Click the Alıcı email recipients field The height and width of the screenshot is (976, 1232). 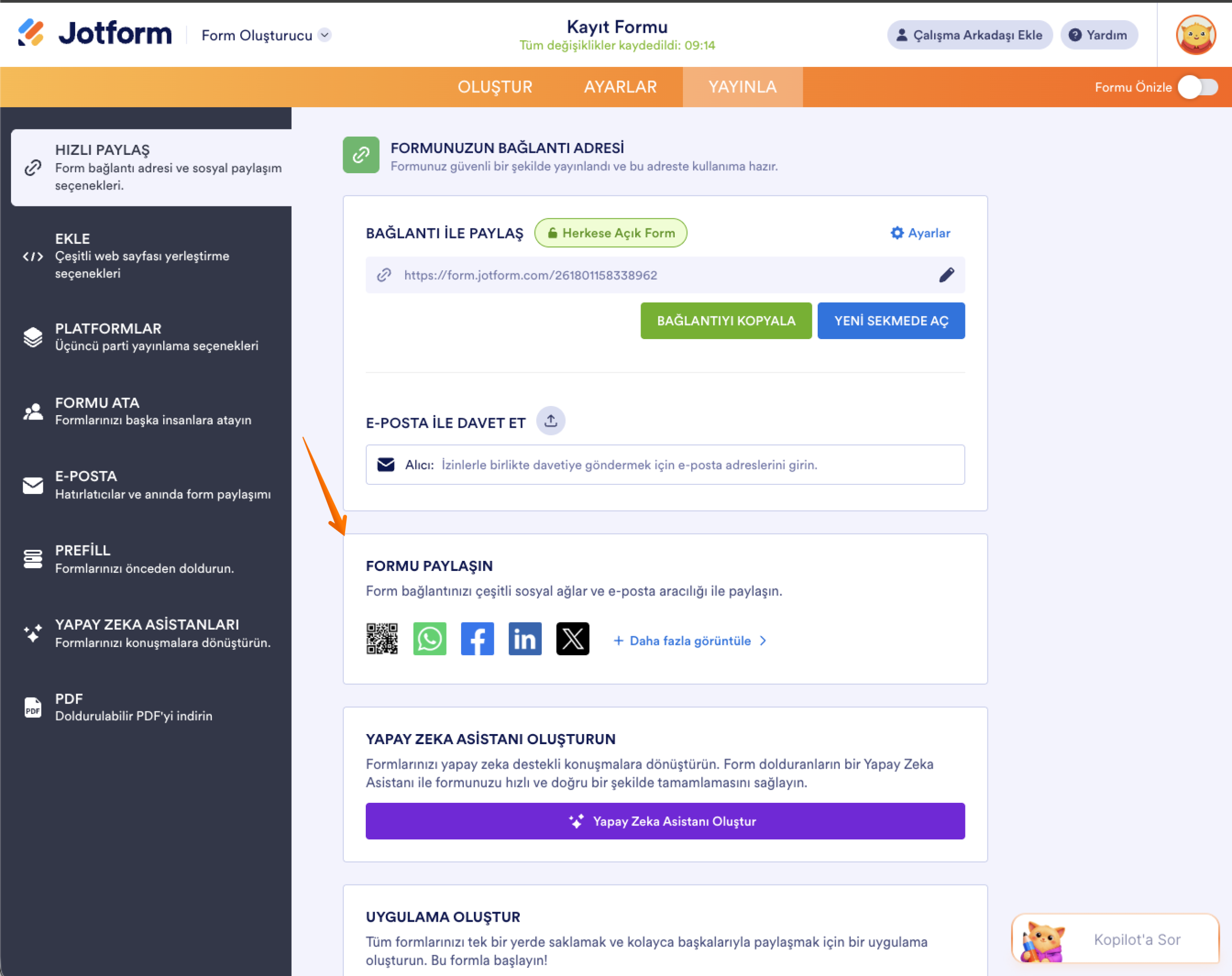(665, 465)
